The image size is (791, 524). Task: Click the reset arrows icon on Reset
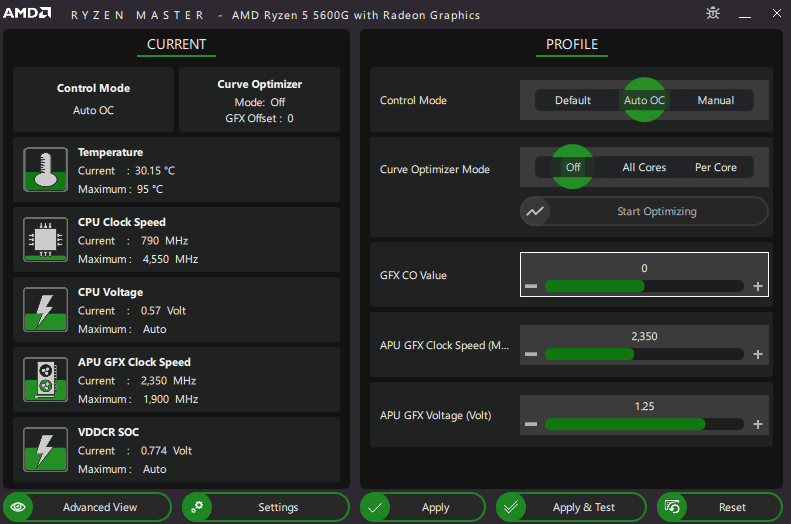coord(672,507)
